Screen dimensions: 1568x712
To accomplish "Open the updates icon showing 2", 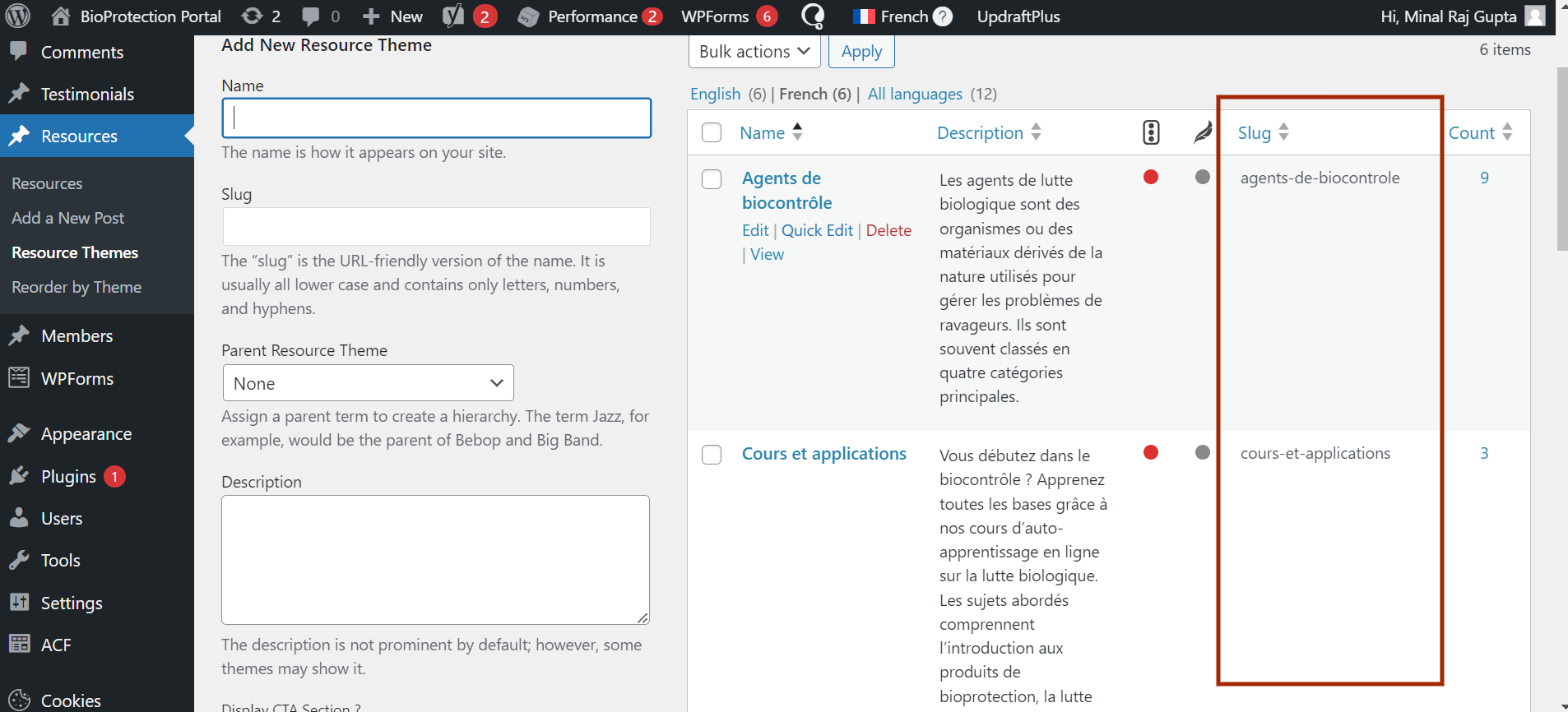I will [253, 16].
